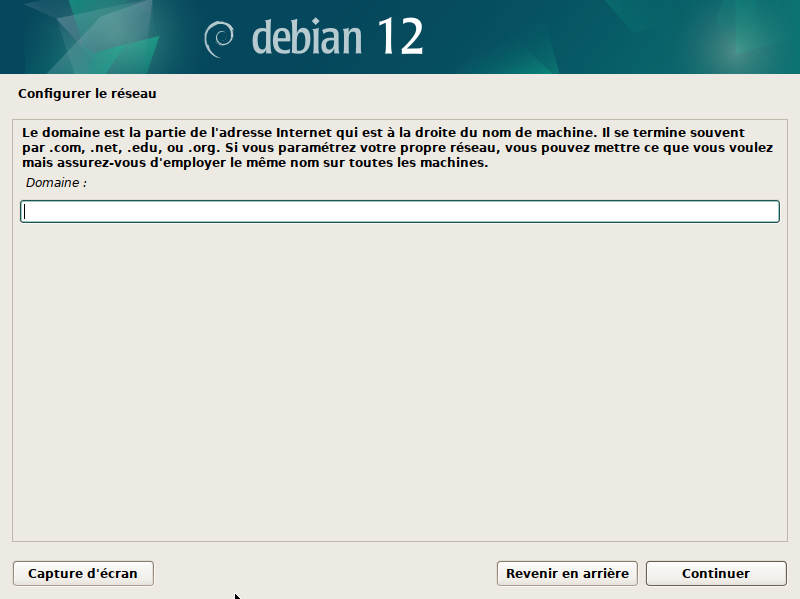
Task: Click the Continuer button
Action: click(x=716, y=573)
